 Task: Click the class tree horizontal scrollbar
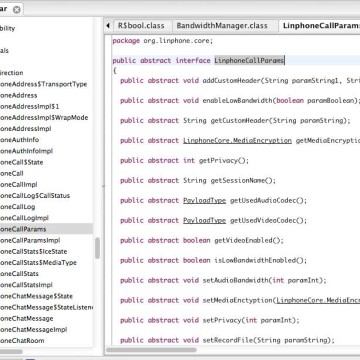11,351
